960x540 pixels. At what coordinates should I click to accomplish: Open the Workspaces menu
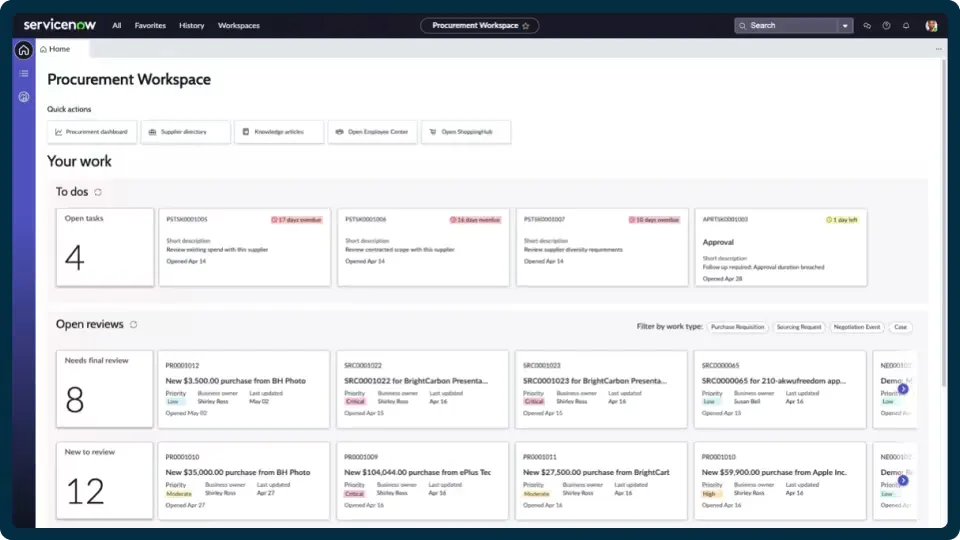(239, 26)
